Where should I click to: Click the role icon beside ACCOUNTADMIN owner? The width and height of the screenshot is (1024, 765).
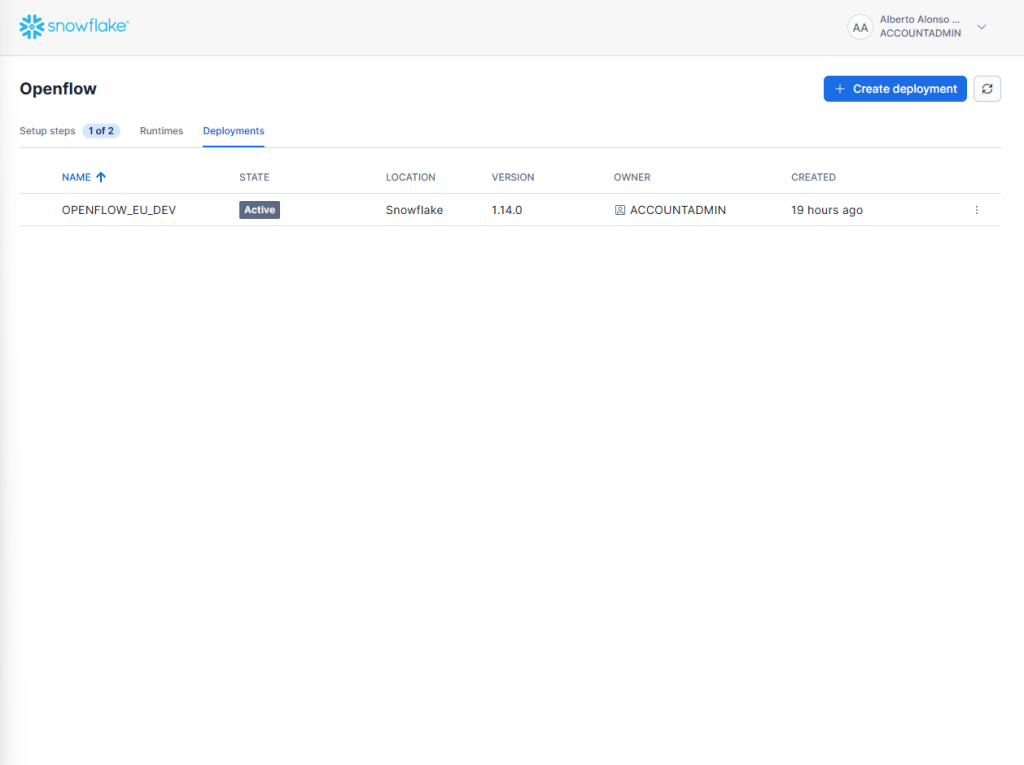tap(620, 210)
